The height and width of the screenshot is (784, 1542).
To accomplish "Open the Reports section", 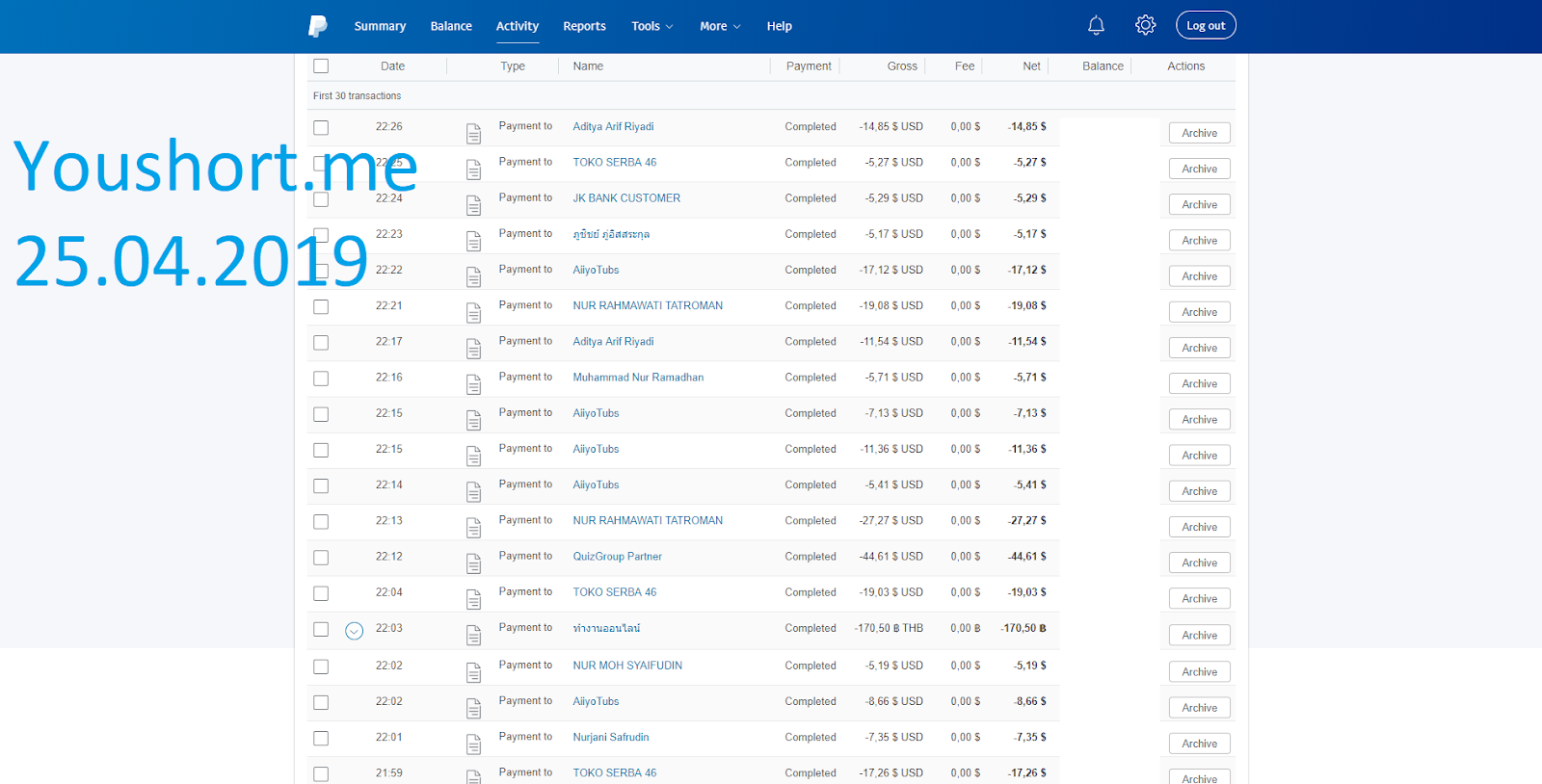I will tap(584, 26).
